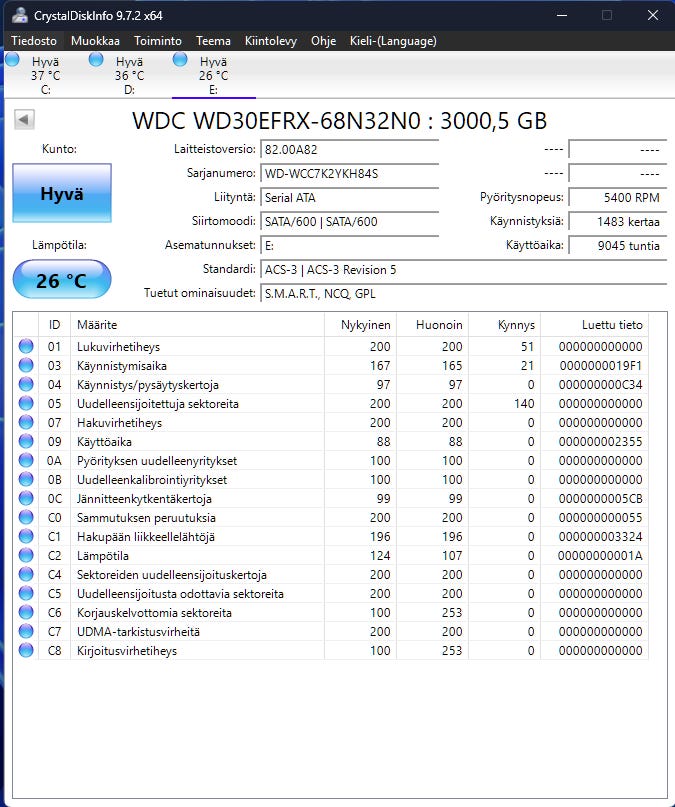Click the Huonoin column header

click(433, 325)
